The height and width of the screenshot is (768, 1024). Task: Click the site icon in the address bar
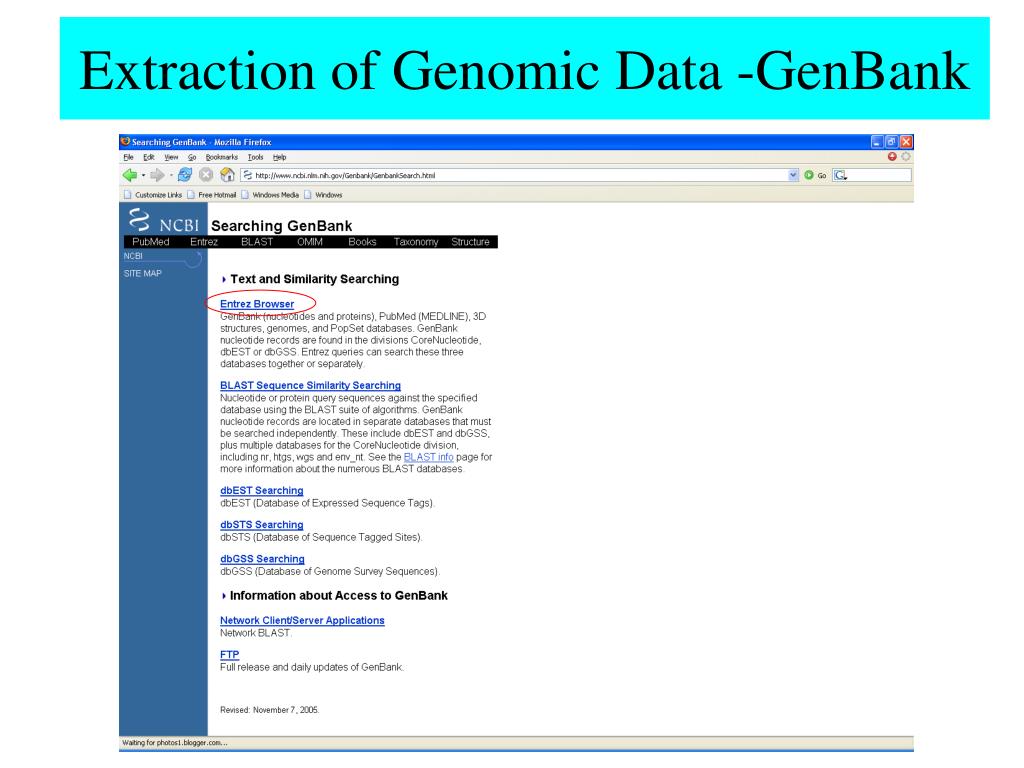(x=248, y=175)
